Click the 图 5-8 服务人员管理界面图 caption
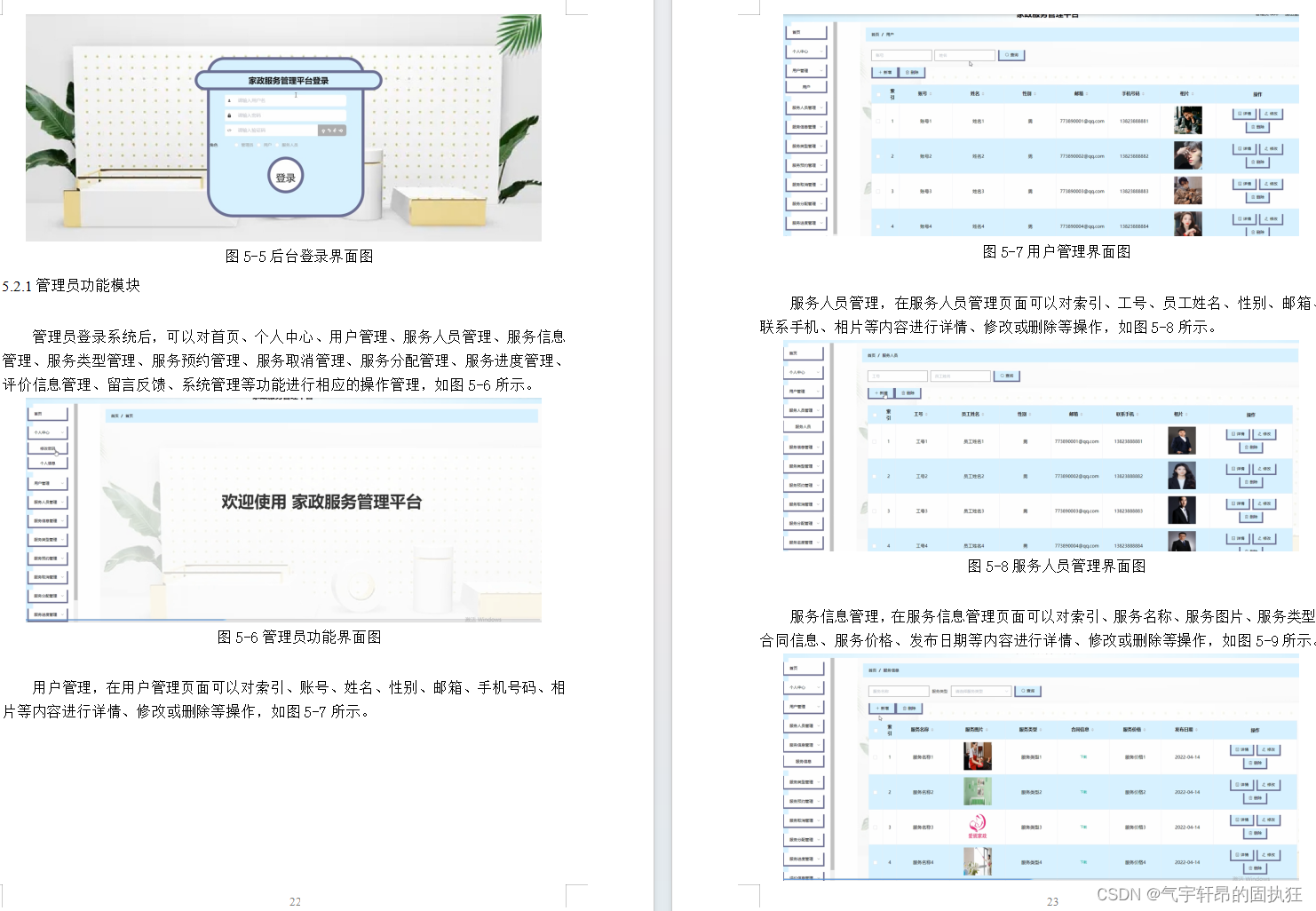The width and height of the screenshot is (1316, 911). click(x=1057, y=566)
